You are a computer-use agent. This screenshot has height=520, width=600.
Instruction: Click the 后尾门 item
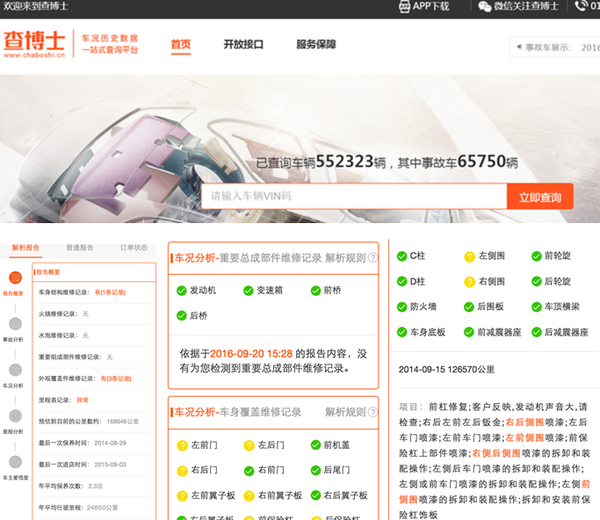(x=330, y=470)
